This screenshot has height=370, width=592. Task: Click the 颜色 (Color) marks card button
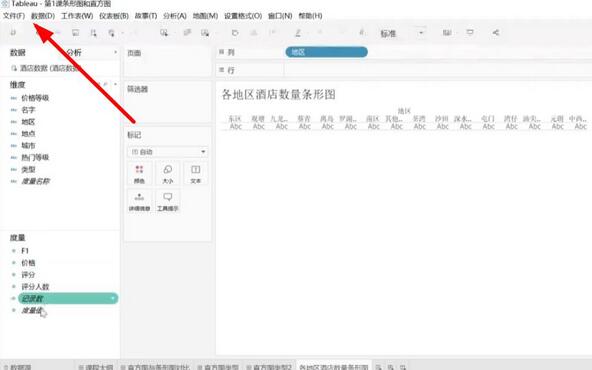pyautogui.click(x=139, y=174)
